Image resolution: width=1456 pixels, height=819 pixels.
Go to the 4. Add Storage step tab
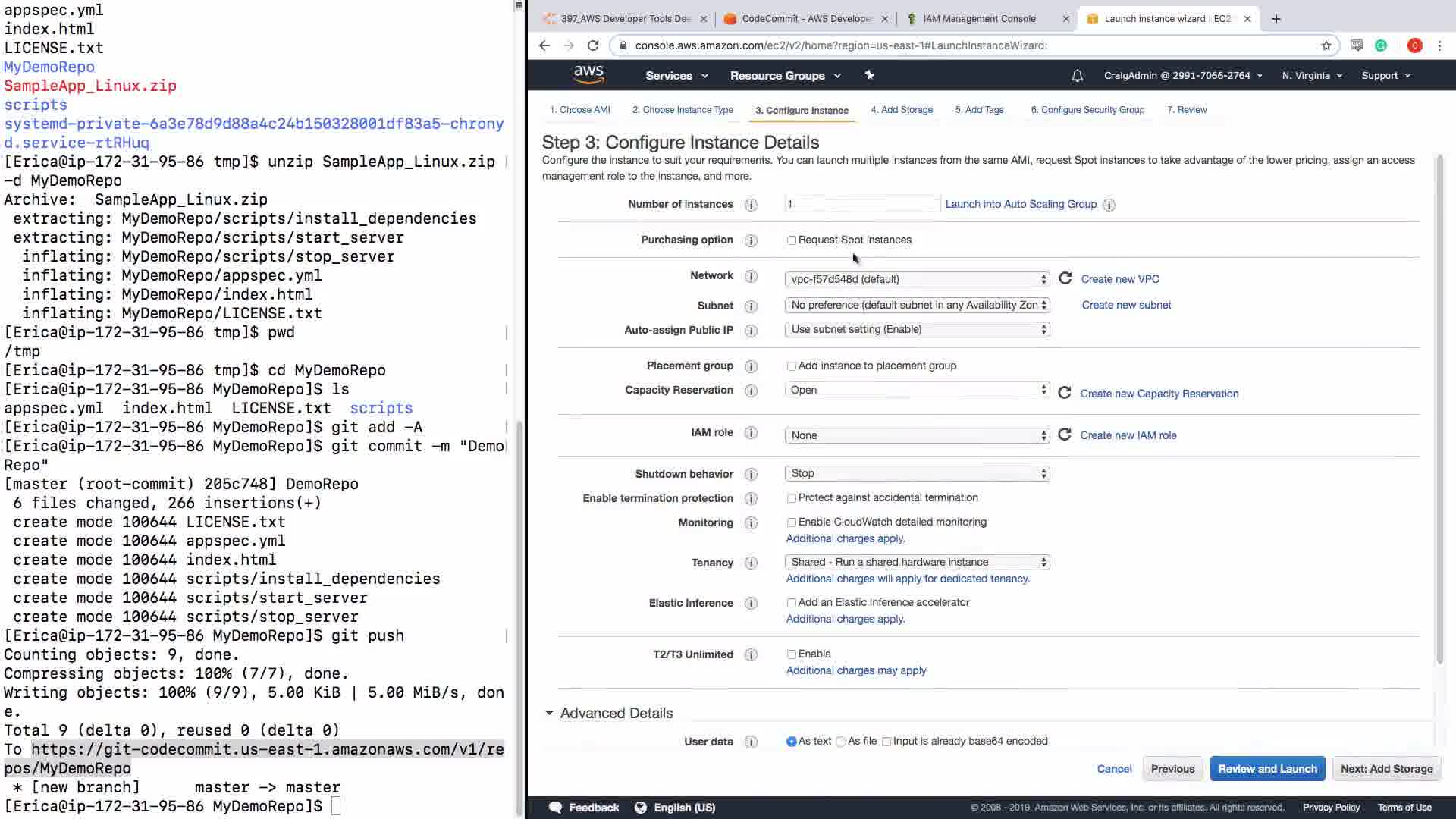click(901, 110)
